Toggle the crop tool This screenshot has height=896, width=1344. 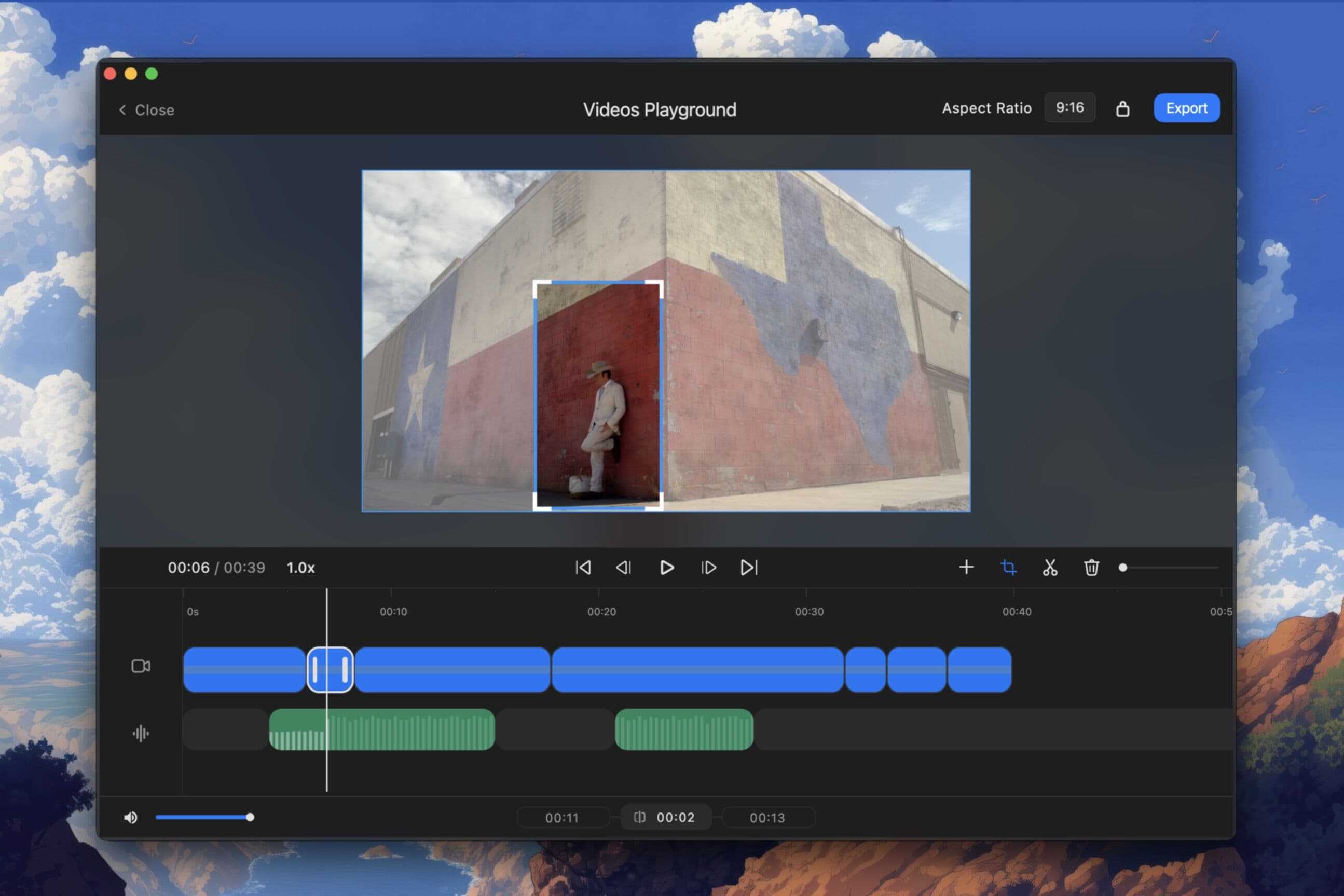(x=1009, y=568)
